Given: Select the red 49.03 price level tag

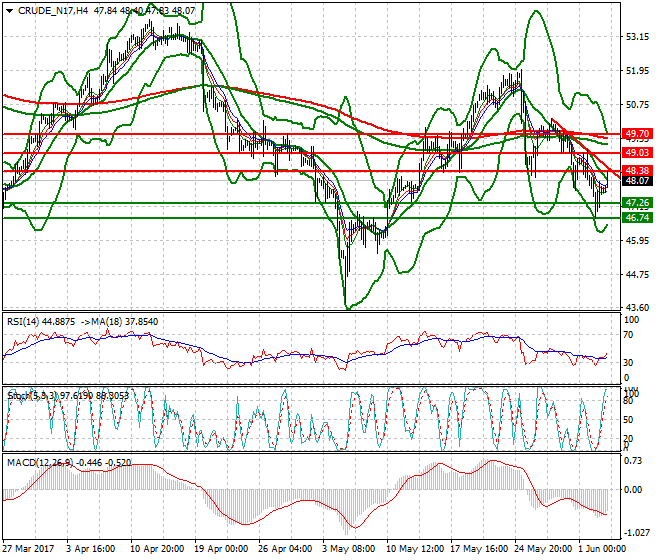Looking at the screenshot, I should coord(637,152).
